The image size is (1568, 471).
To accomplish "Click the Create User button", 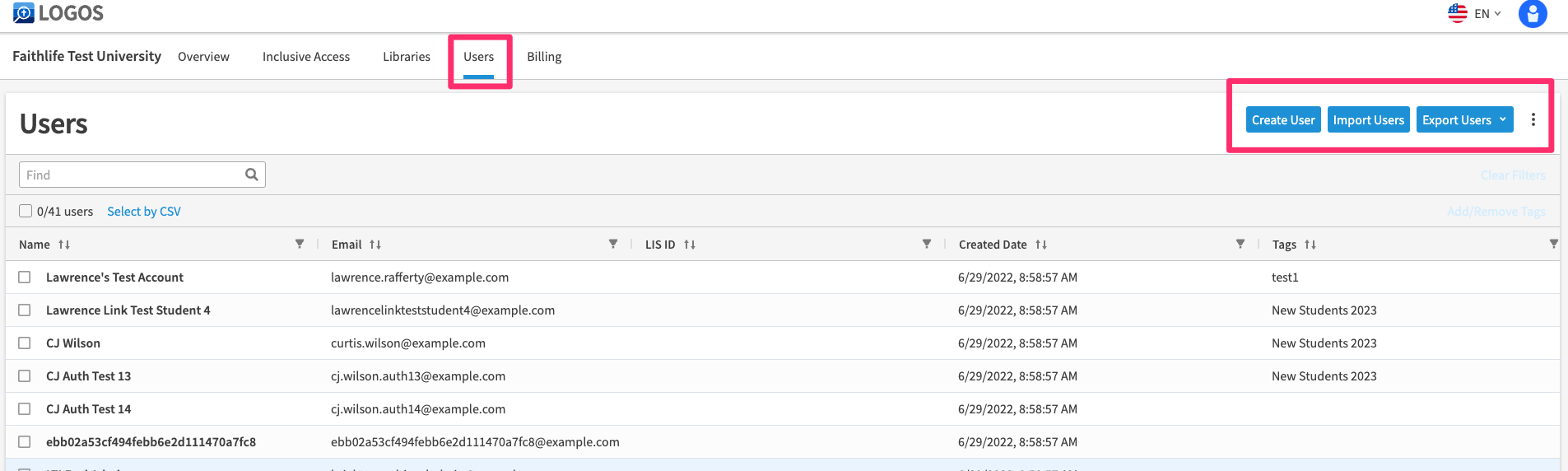I will (x=1283, y=119).
